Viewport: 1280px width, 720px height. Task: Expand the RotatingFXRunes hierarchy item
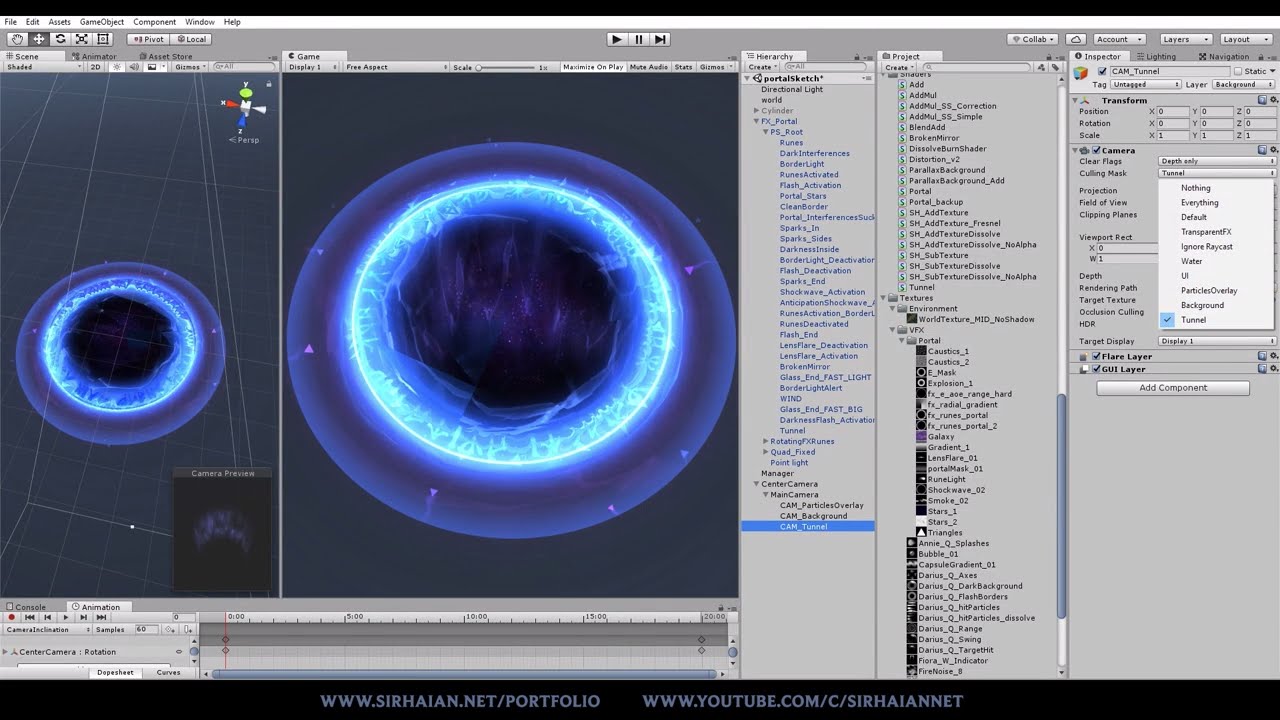pos(766,441)
